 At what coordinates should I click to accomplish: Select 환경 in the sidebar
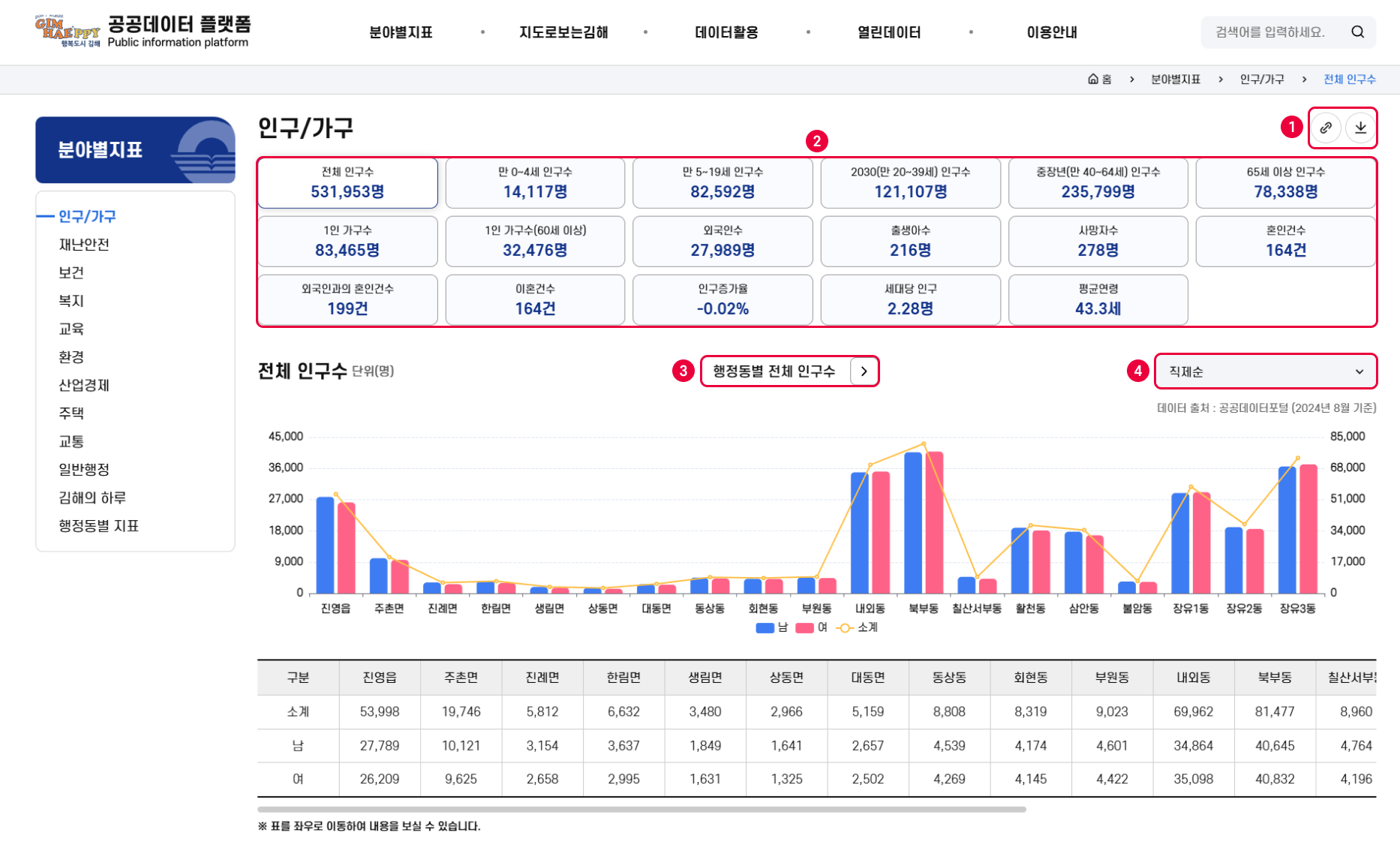71,357
